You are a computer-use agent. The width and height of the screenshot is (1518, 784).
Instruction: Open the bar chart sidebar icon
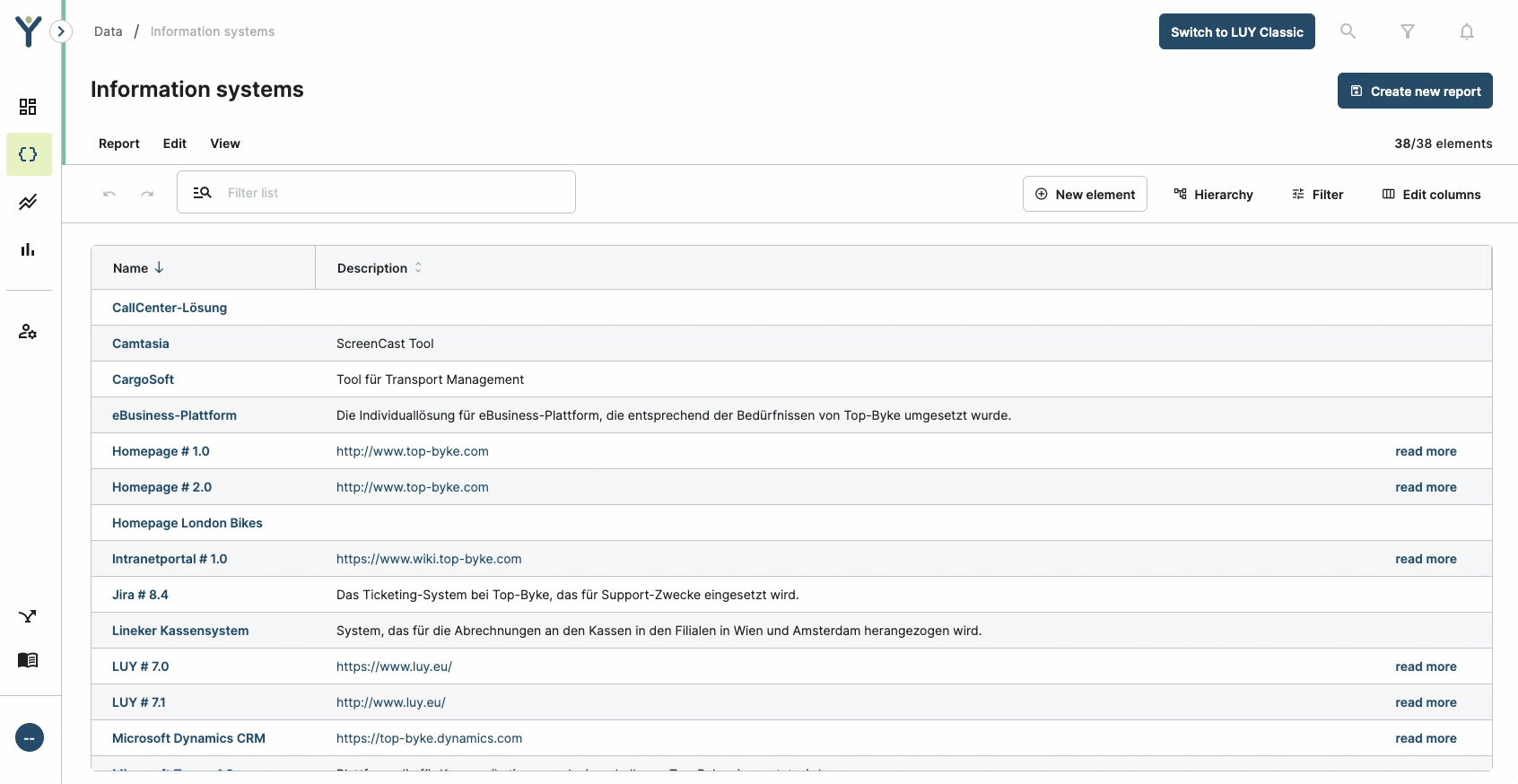(x=28, y=249)
